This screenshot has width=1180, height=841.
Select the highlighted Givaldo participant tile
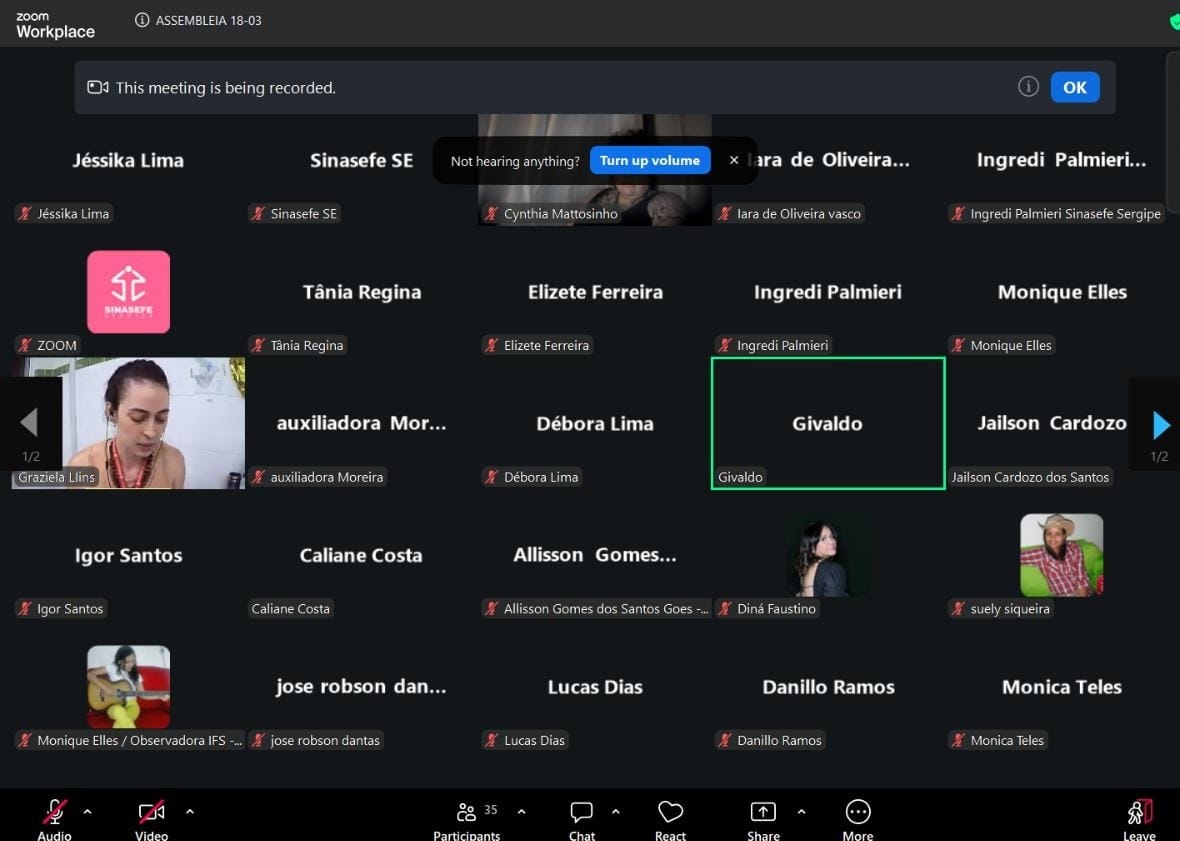pyautogui.click(x=828, y=424)
